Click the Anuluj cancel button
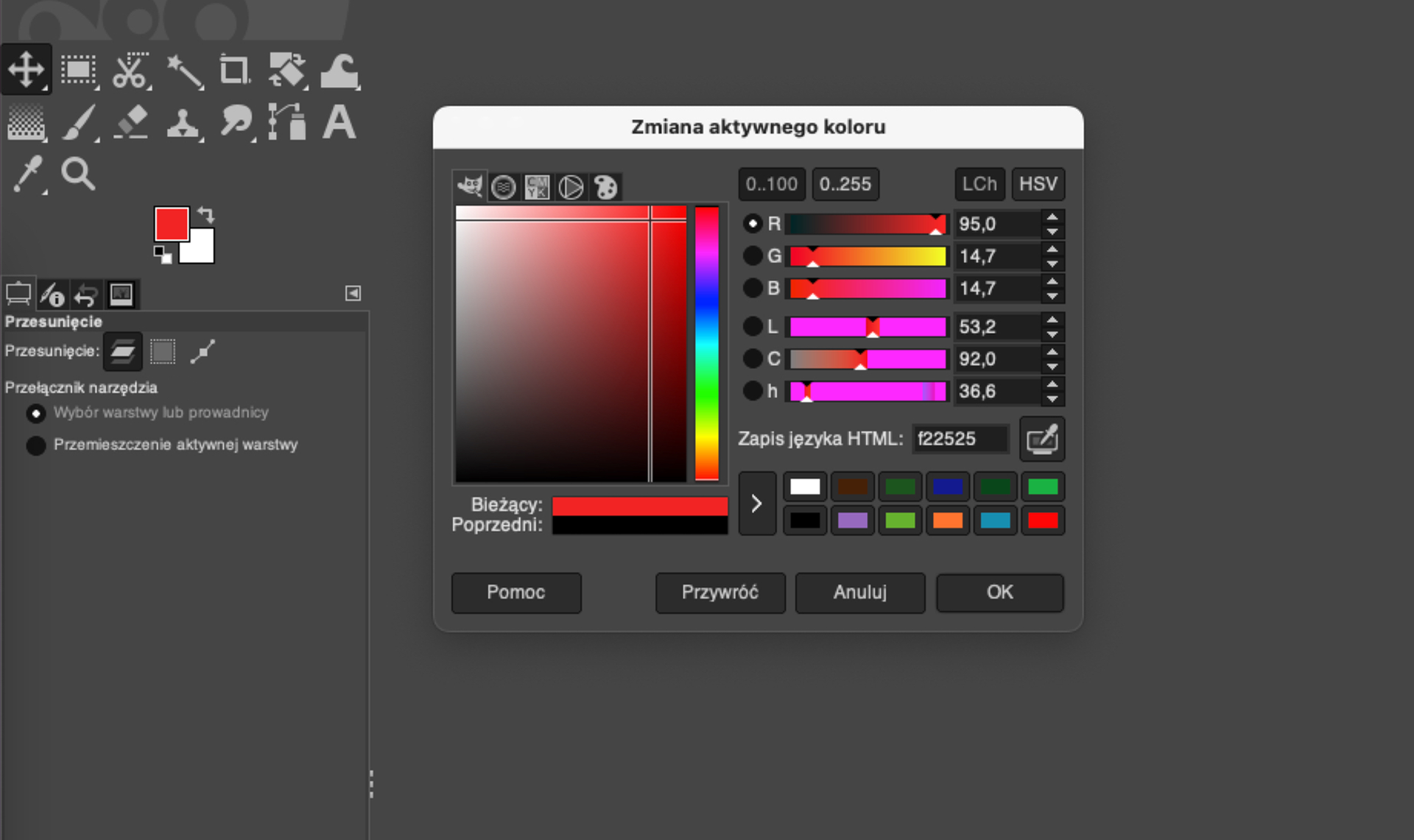The width and height of the screenshot is (1414, 840). pos(860,593)
